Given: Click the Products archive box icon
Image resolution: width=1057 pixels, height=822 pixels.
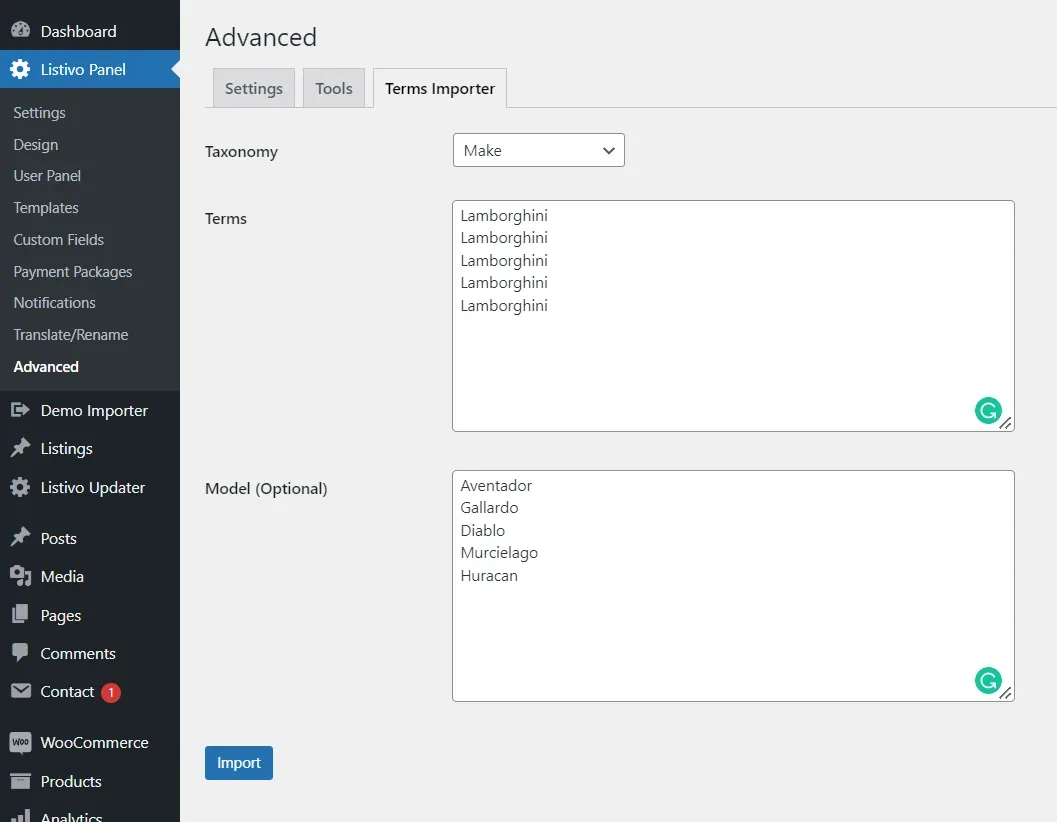Looking at the screenshot, I should point(20,781).
